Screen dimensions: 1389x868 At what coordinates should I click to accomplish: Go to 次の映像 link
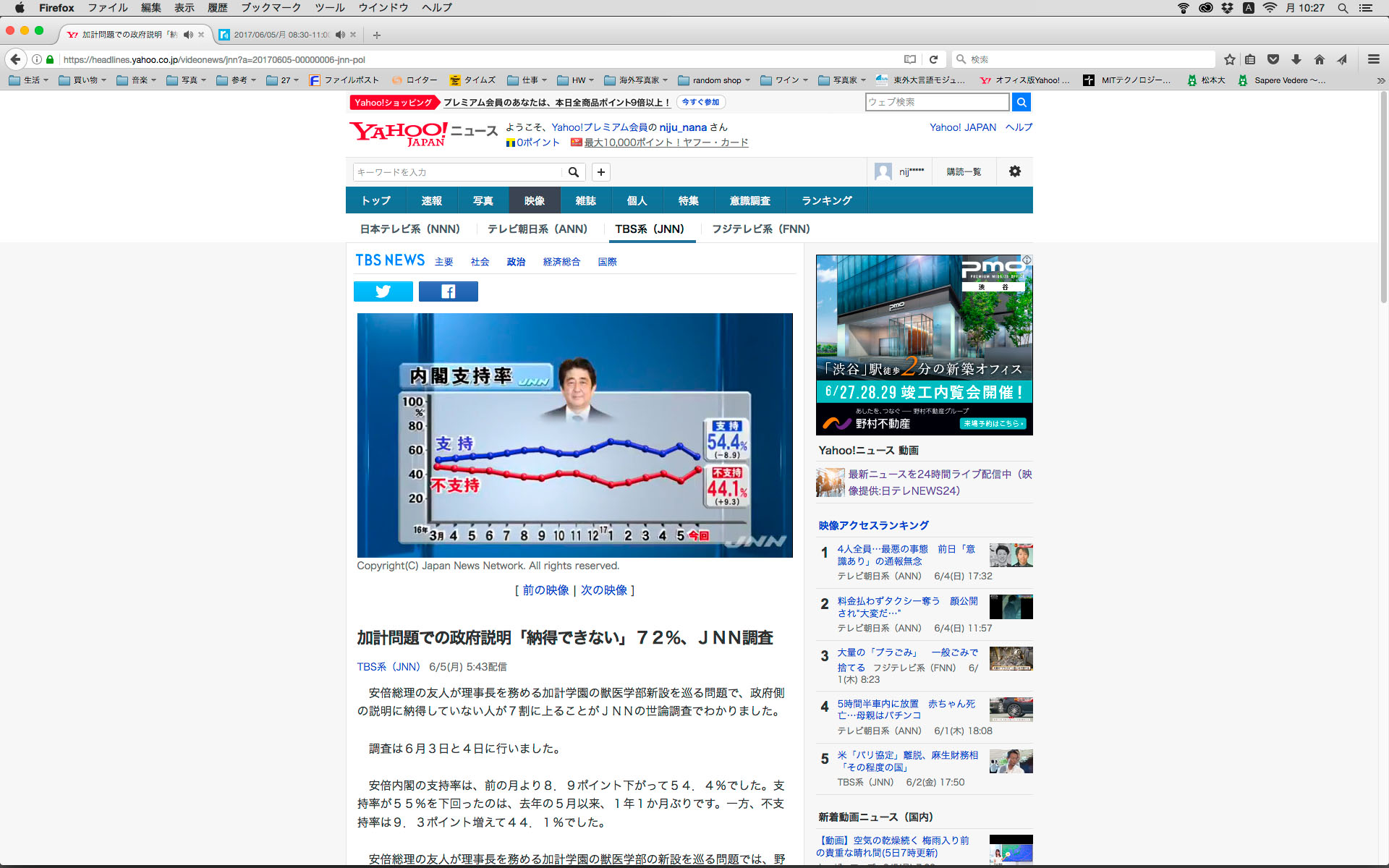pyautogui.click(x=603, y=590)
